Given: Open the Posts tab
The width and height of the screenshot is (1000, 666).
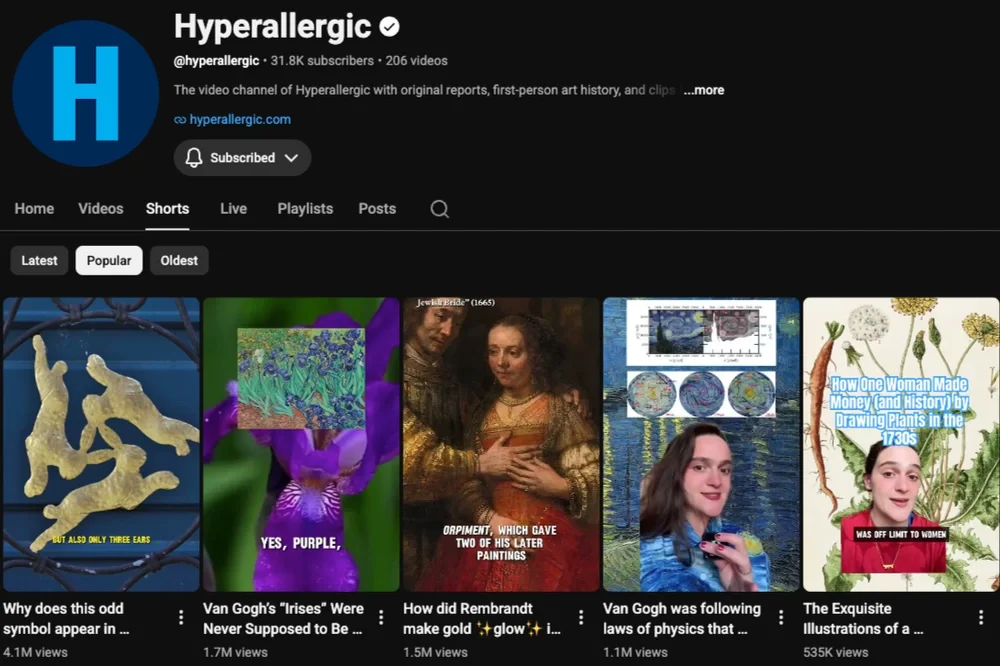Looking at the screenshot, I should point(377,209).
